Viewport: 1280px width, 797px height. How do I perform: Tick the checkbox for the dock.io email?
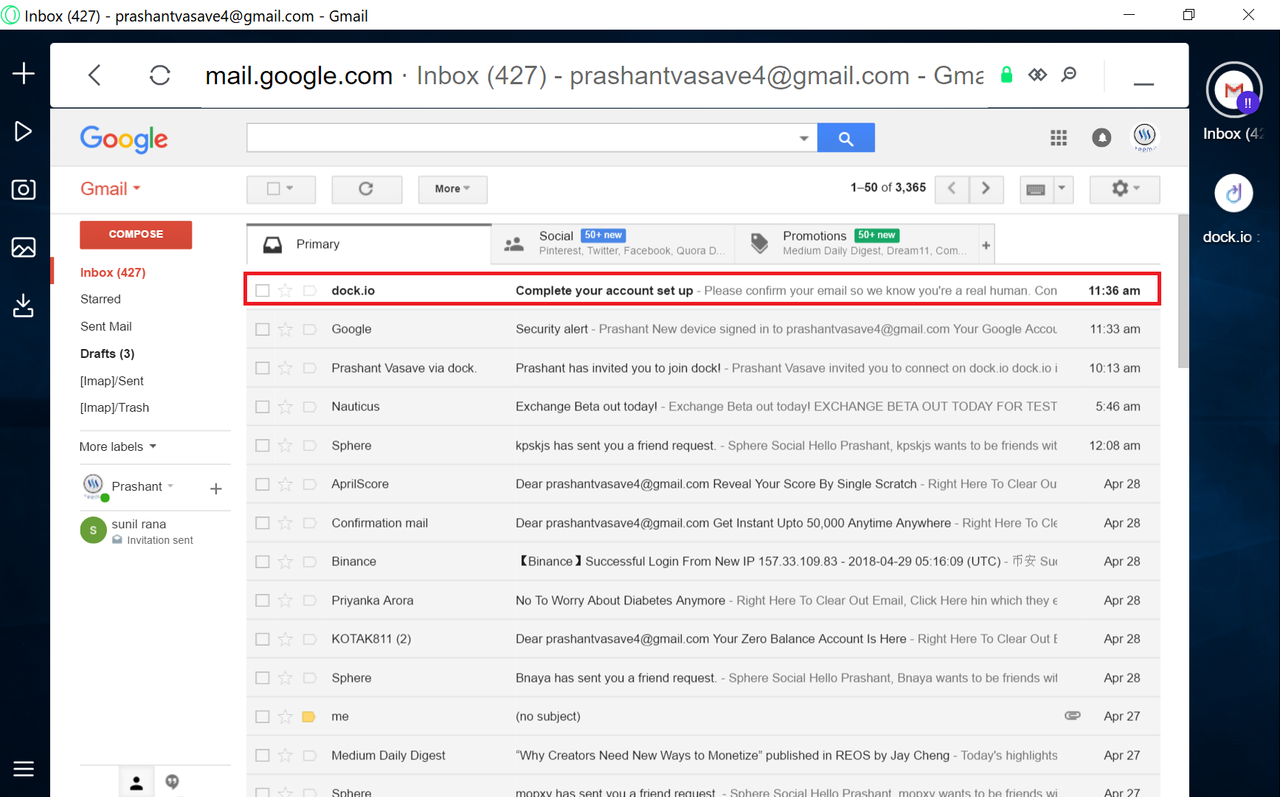[262, 291]
